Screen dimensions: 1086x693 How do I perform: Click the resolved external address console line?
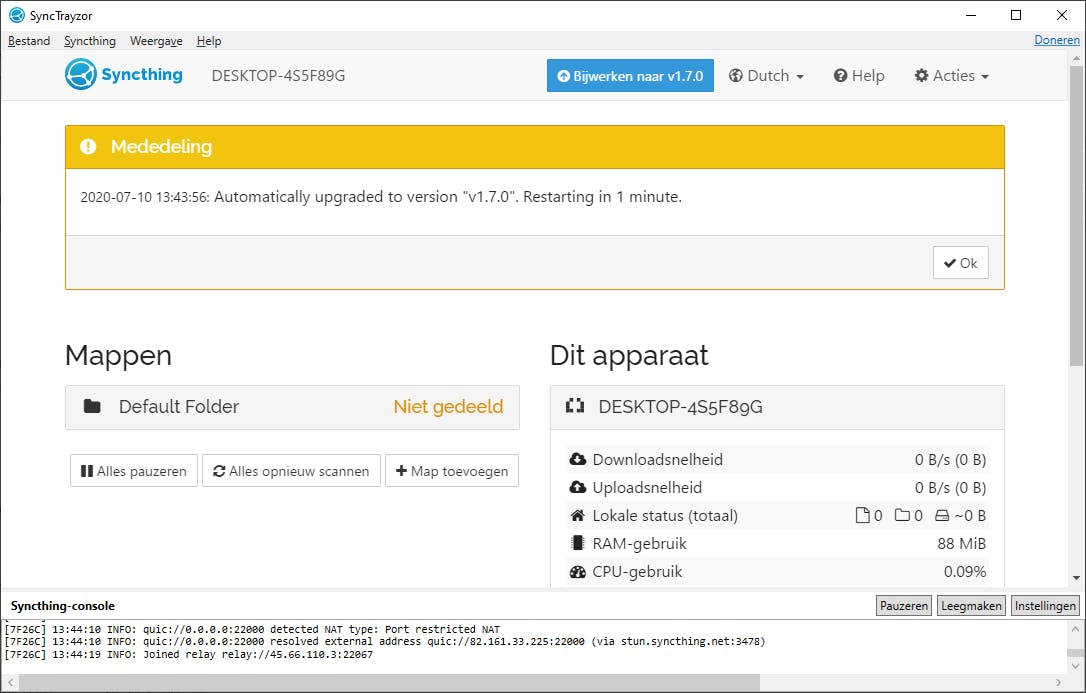tap(385, 642)
